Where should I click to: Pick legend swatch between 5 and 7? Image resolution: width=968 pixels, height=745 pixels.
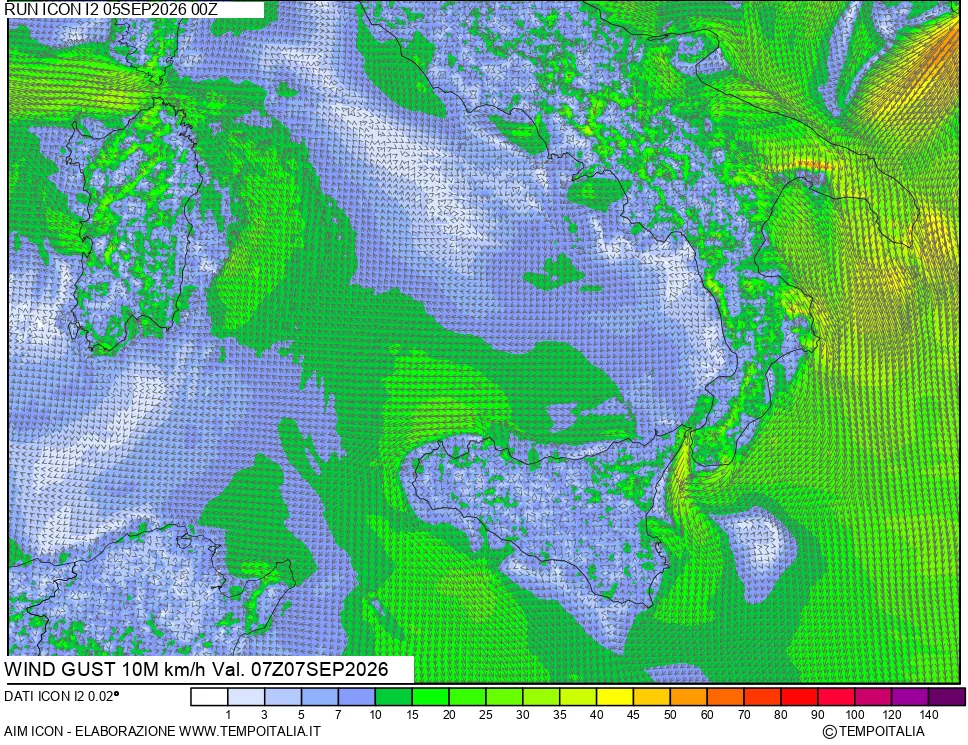click(x=320, y=697)
